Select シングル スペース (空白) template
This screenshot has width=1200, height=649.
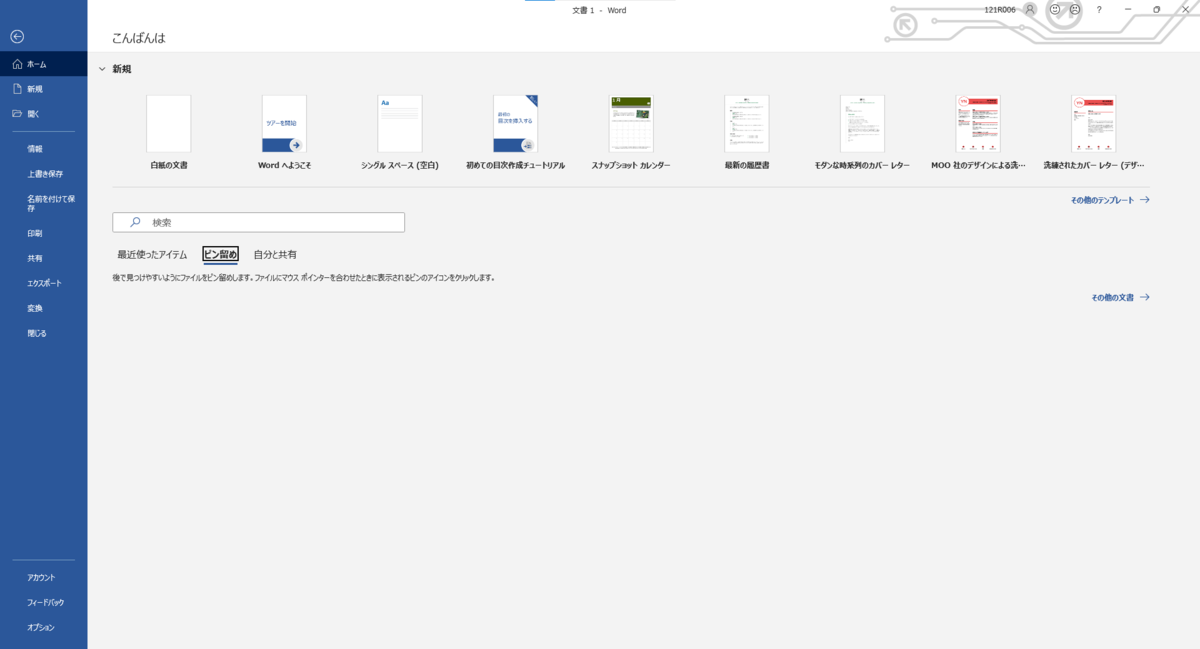click(400, 132)
